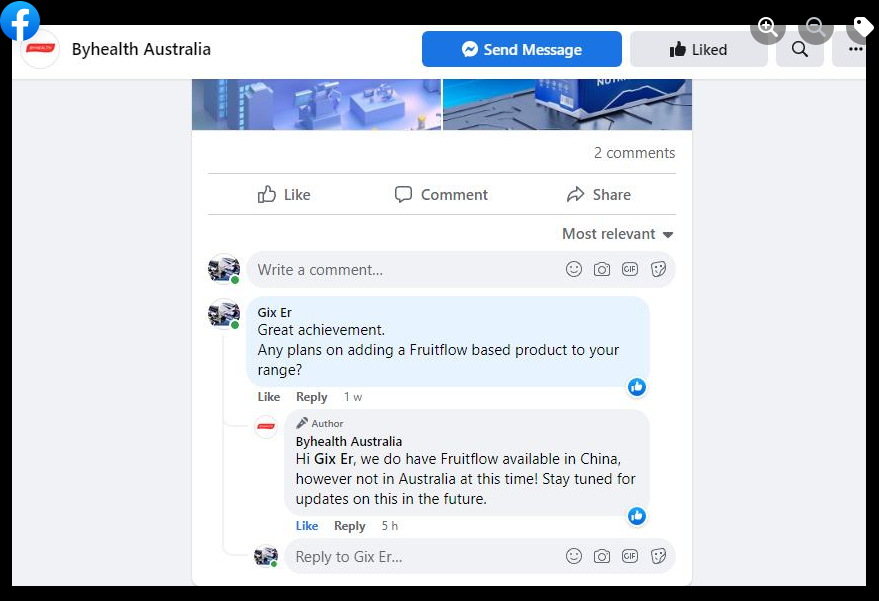Click the Byhealth logo avatar beside the reply

266,427
